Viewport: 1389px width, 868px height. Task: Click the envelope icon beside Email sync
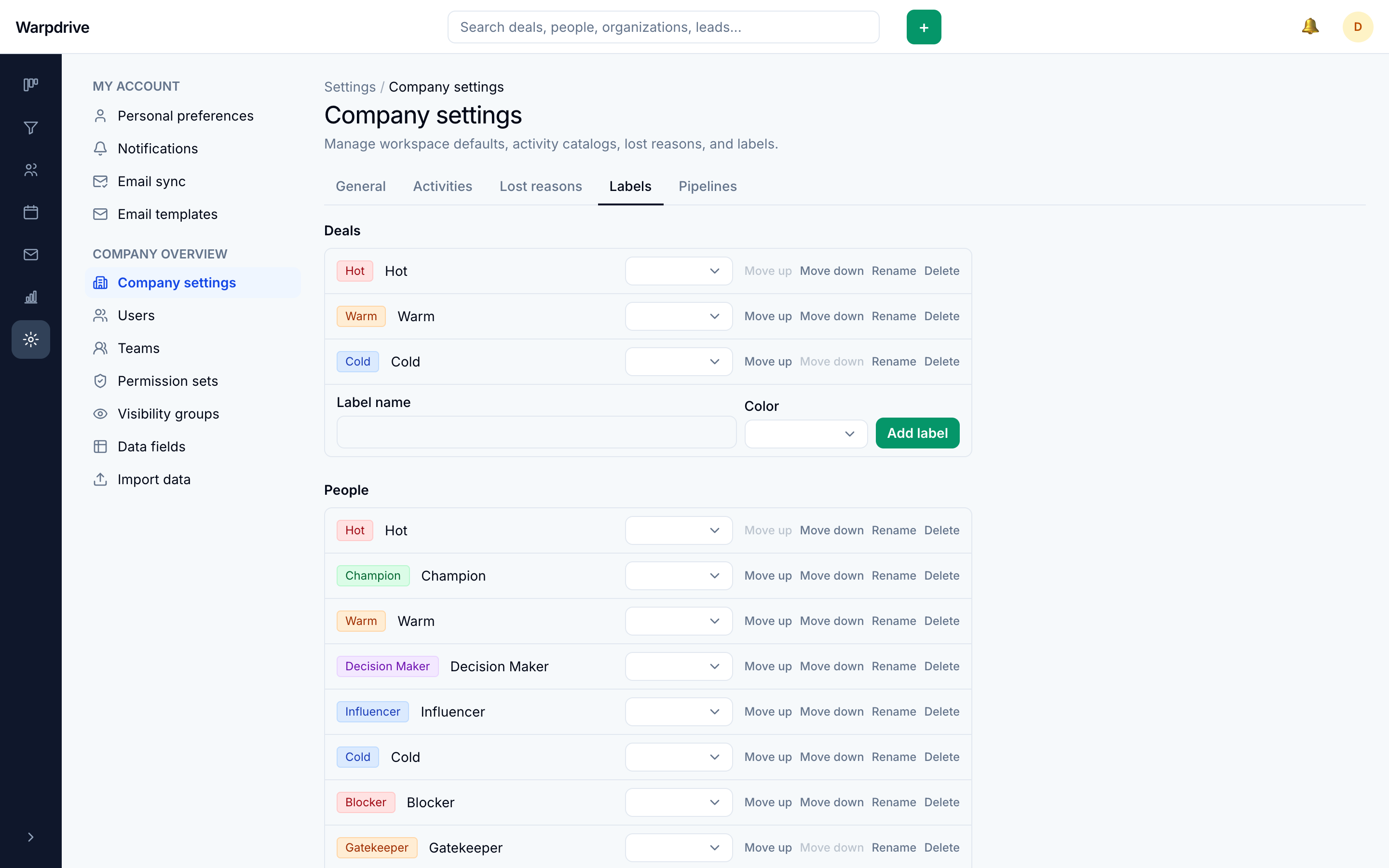(100, 181)
